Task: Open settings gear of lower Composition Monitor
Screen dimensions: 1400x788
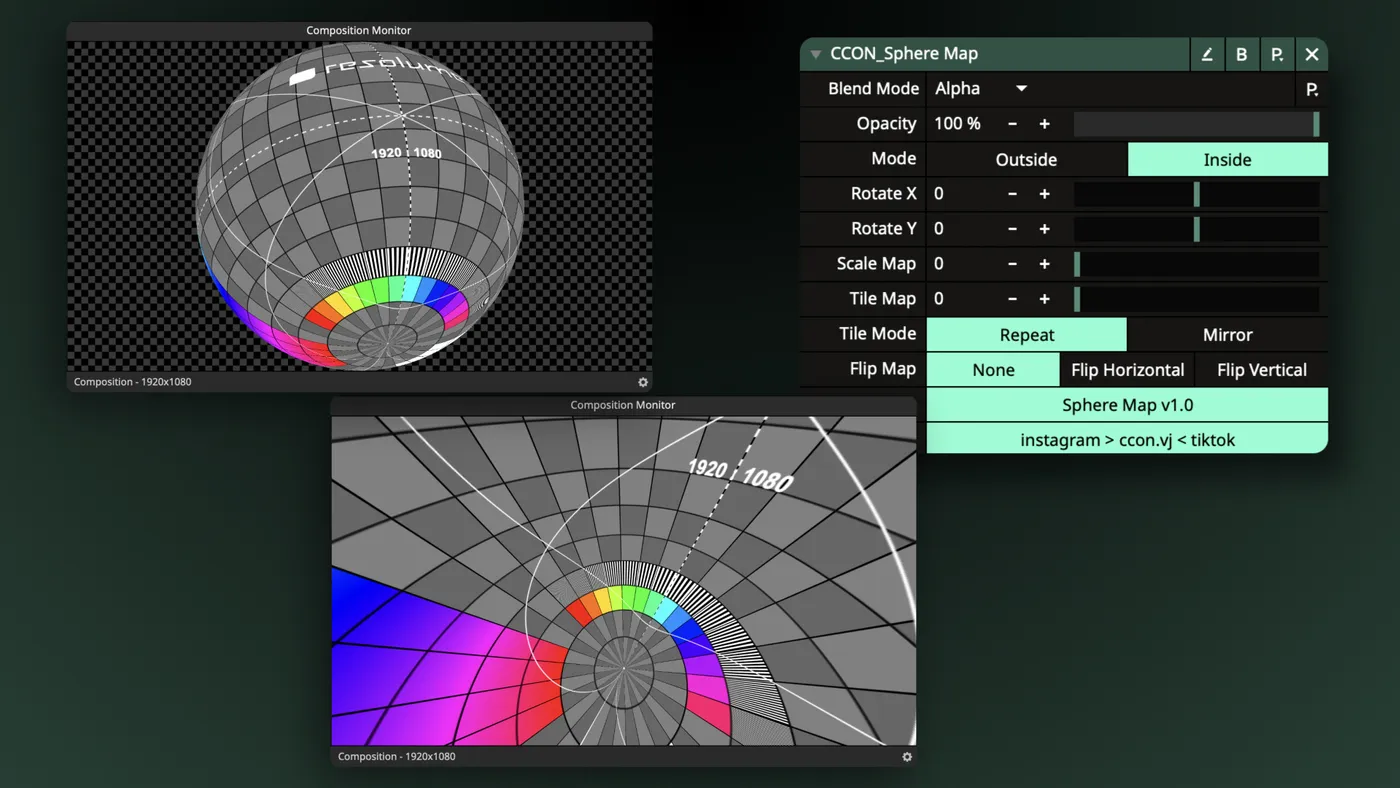Action: pyautogui.click(x=907, y=757)
